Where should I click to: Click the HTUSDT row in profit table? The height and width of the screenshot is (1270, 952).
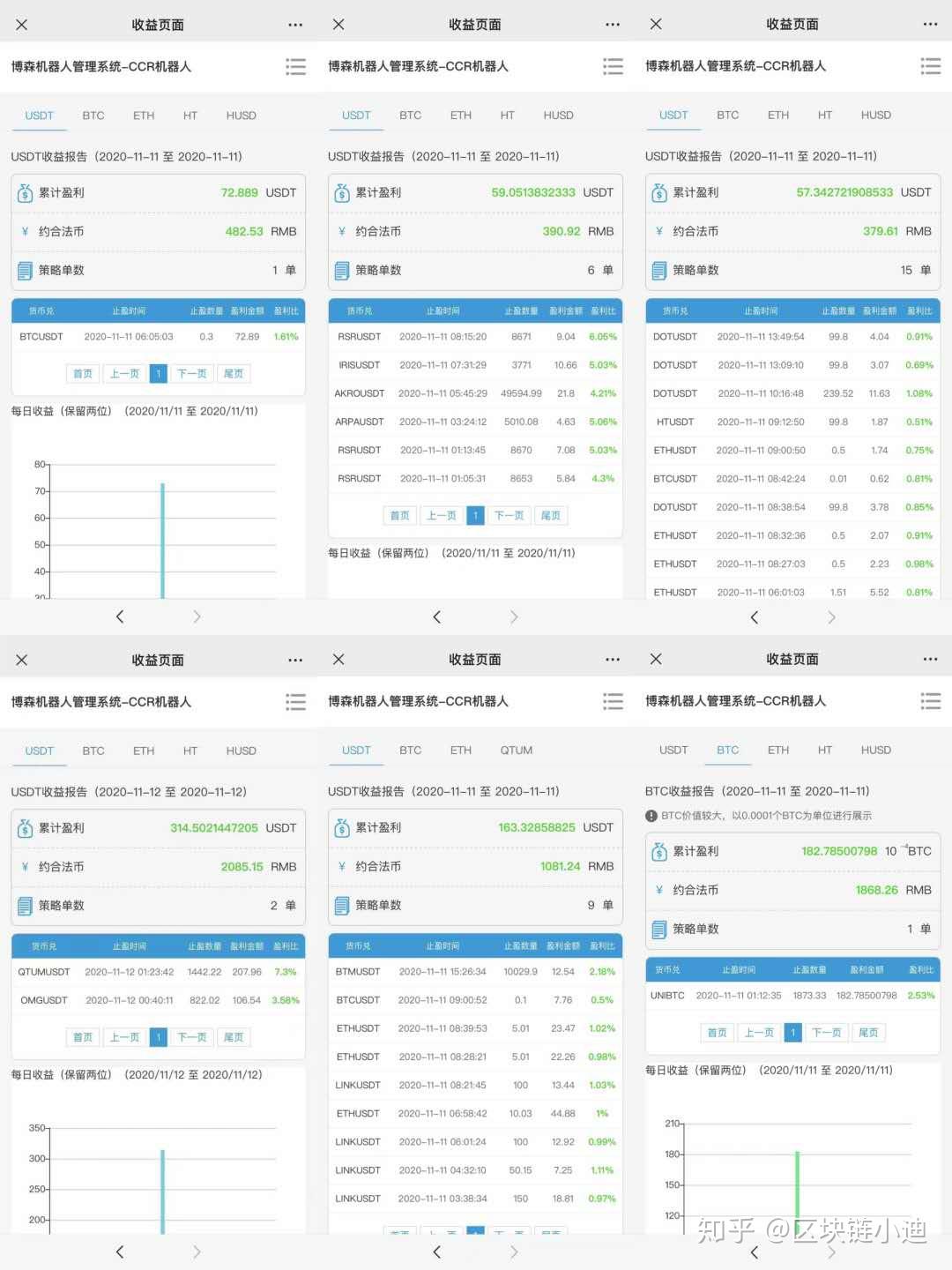tap(792, 422)
